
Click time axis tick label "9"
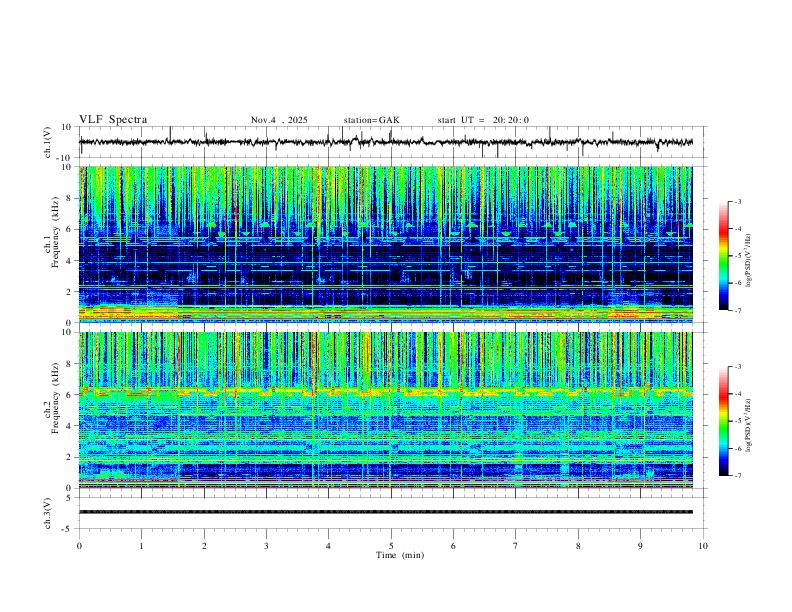point(640,546)
